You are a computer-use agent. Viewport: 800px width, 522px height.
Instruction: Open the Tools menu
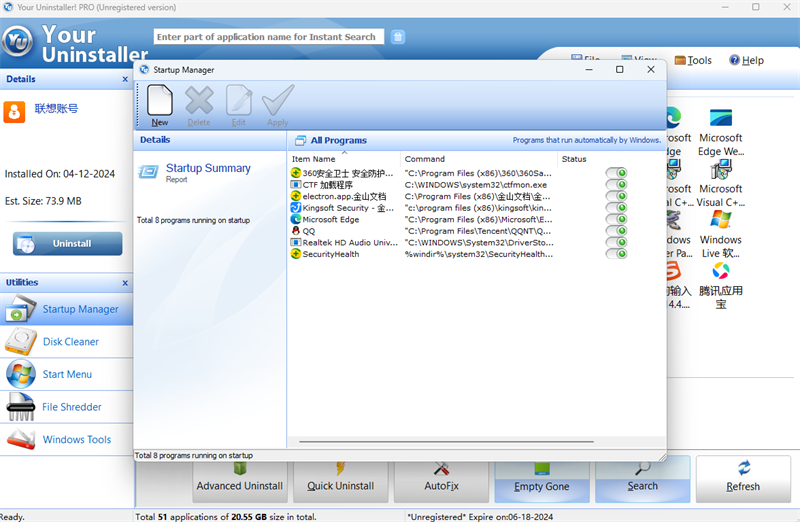point(693,60)
